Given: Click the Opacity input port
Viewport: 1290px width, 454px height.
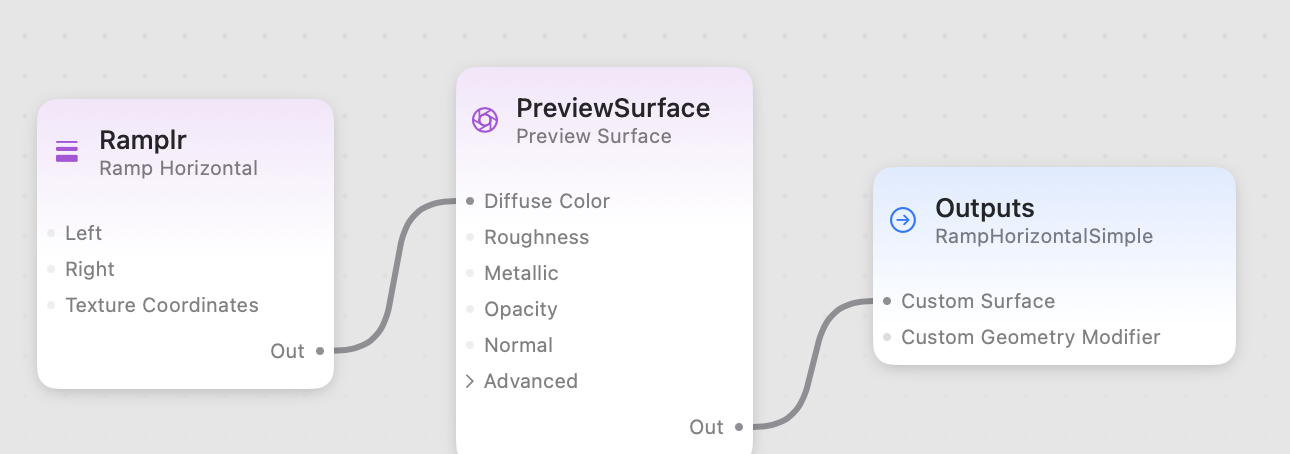Looking at the screenshot, I should tap(470, 309).
